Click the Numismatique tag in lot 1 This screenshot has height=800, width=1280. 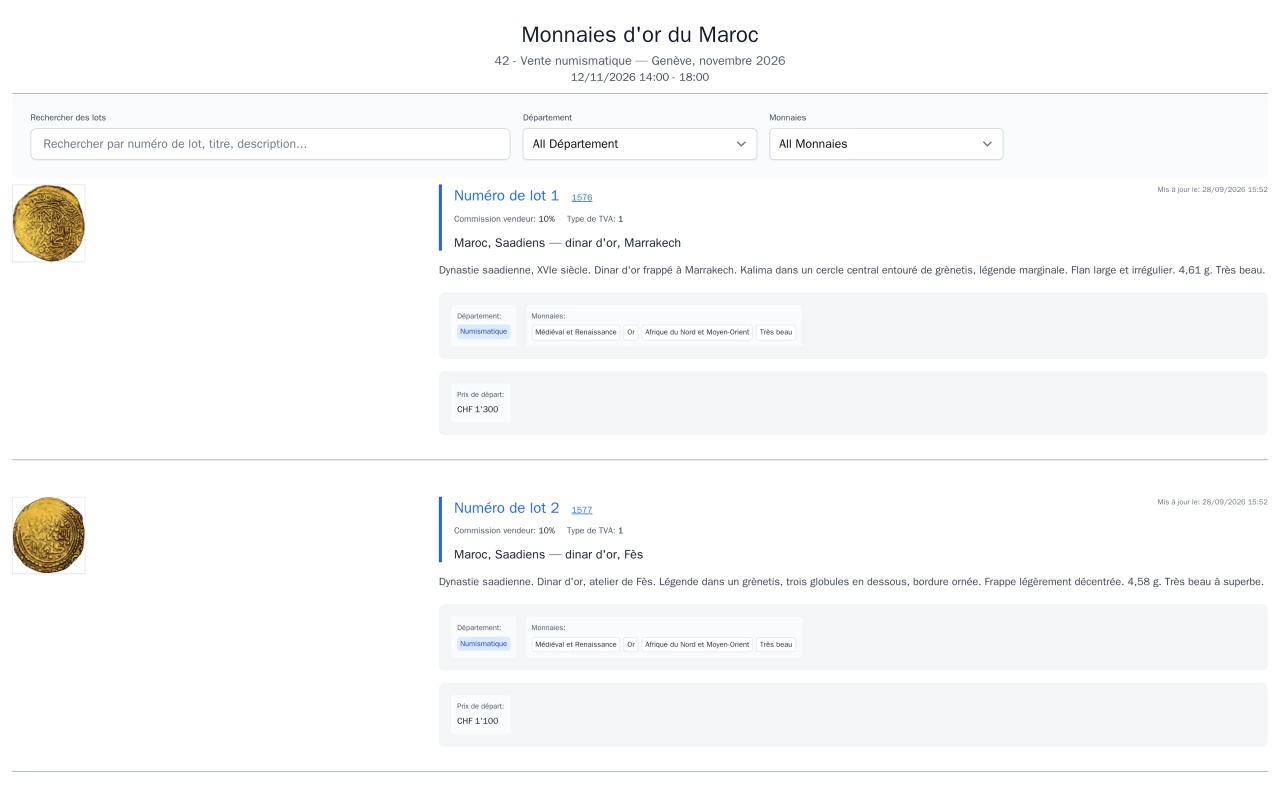(484, 331)
